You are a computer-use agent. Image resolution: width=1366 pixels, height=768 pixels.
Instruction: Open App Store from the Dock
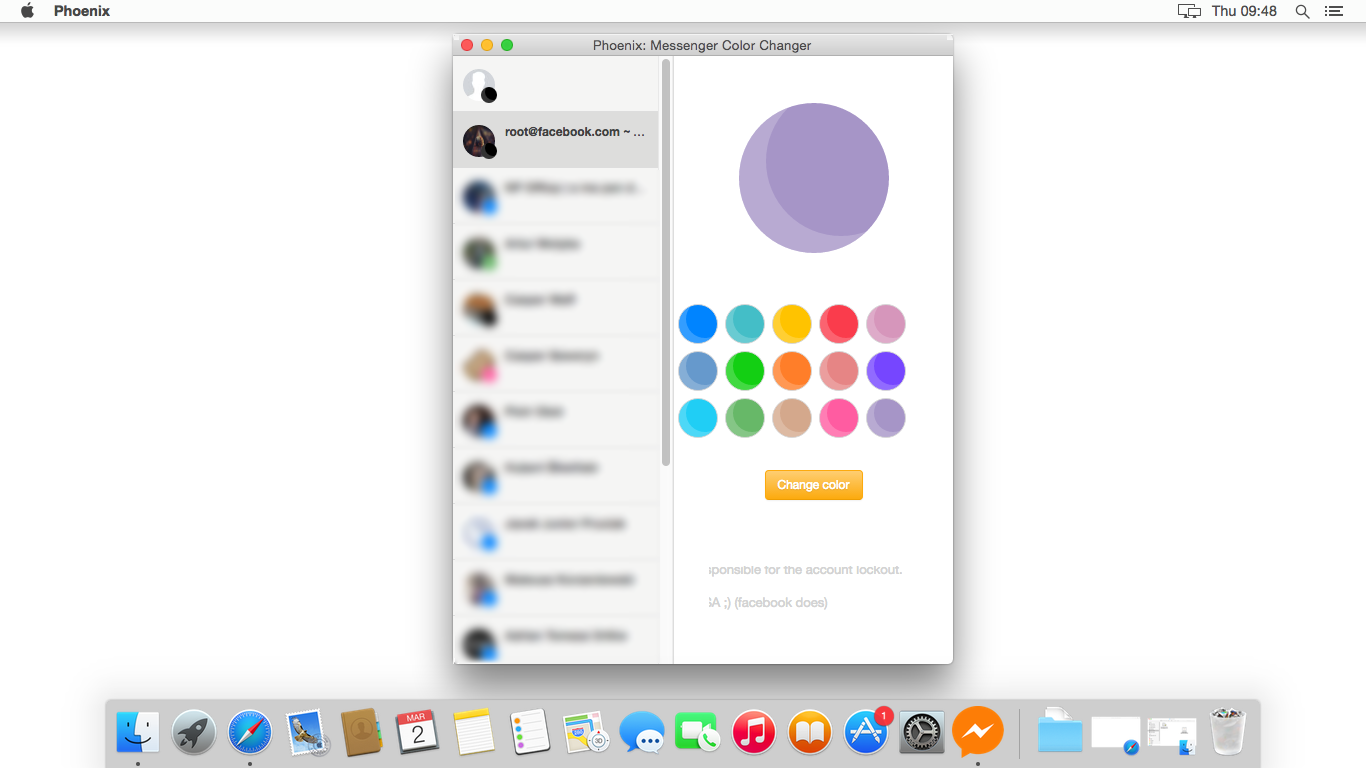pyautogui.click(x=866, y=732)
